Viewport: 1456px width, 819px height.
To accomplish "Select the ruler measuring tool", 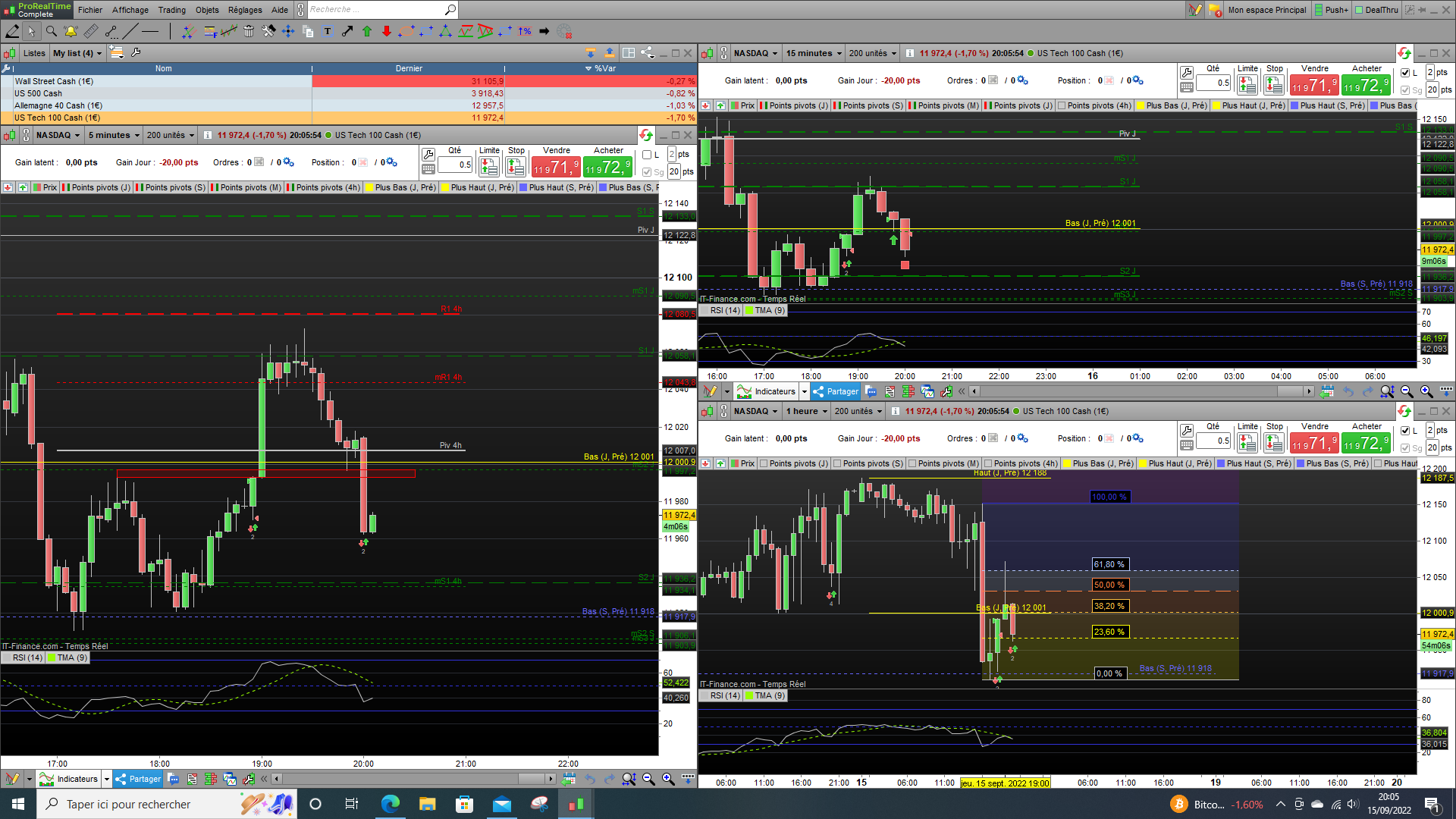I will click(91, 31).
